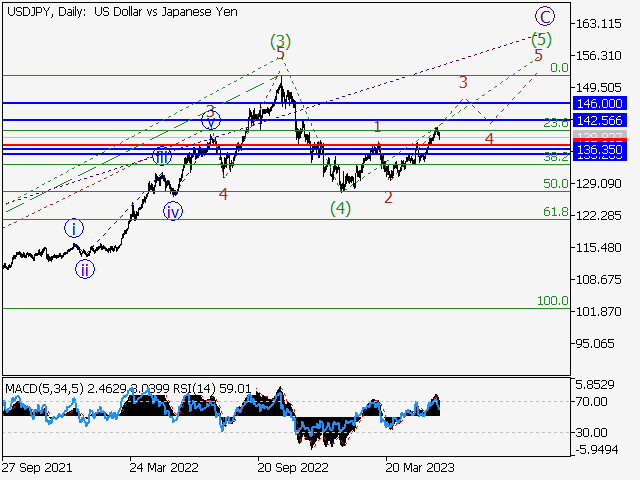Click the Fibonacci 50.0 level label
Image resolution: width=640 pixels, height=480 pixels.
pos(556,184)
